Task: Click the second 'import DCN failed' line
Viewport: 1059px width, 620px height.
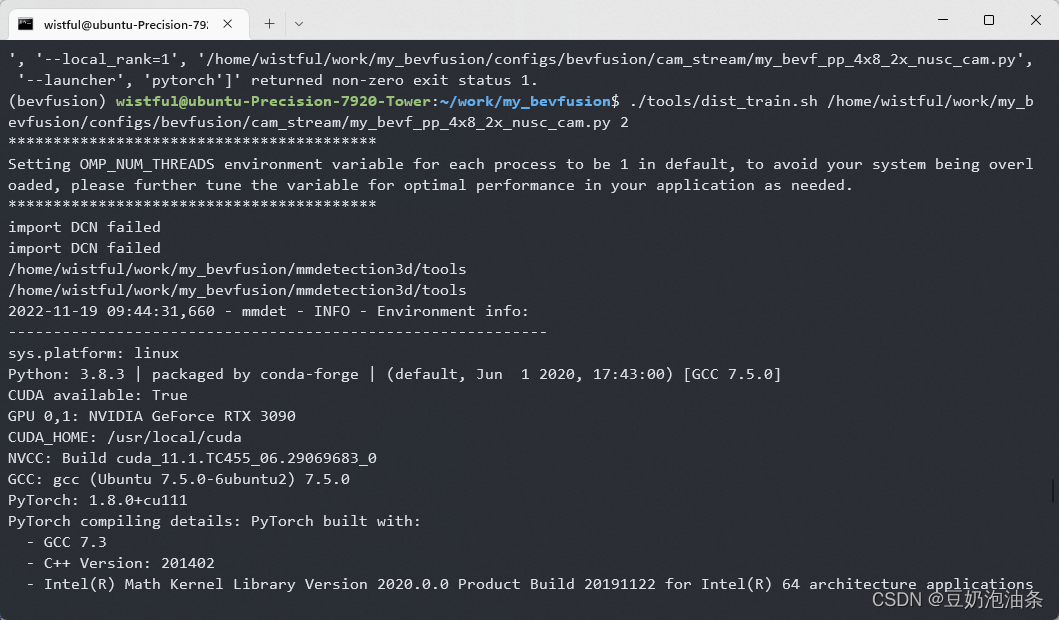Action: coord(84,248)
